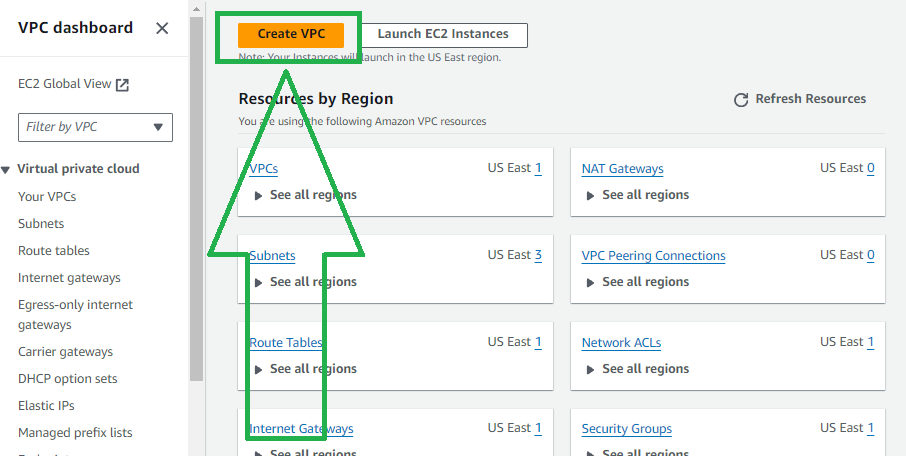This screenshot has height=456, width=906.
Task: Open the NAT Gateways resource link
Action: pyautogui.click(x=622, y=169)
